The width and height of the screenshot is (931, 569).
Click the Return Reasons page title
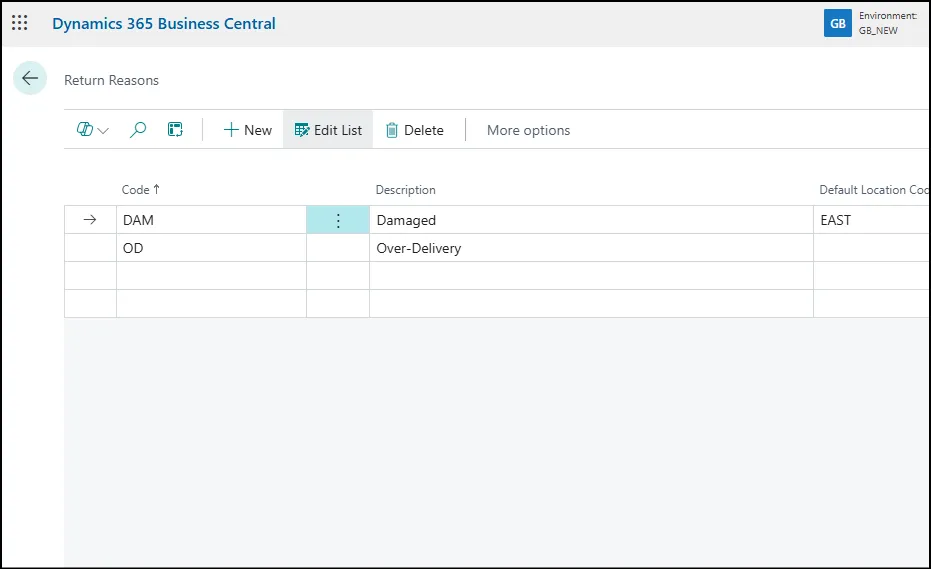click(112, 80)
